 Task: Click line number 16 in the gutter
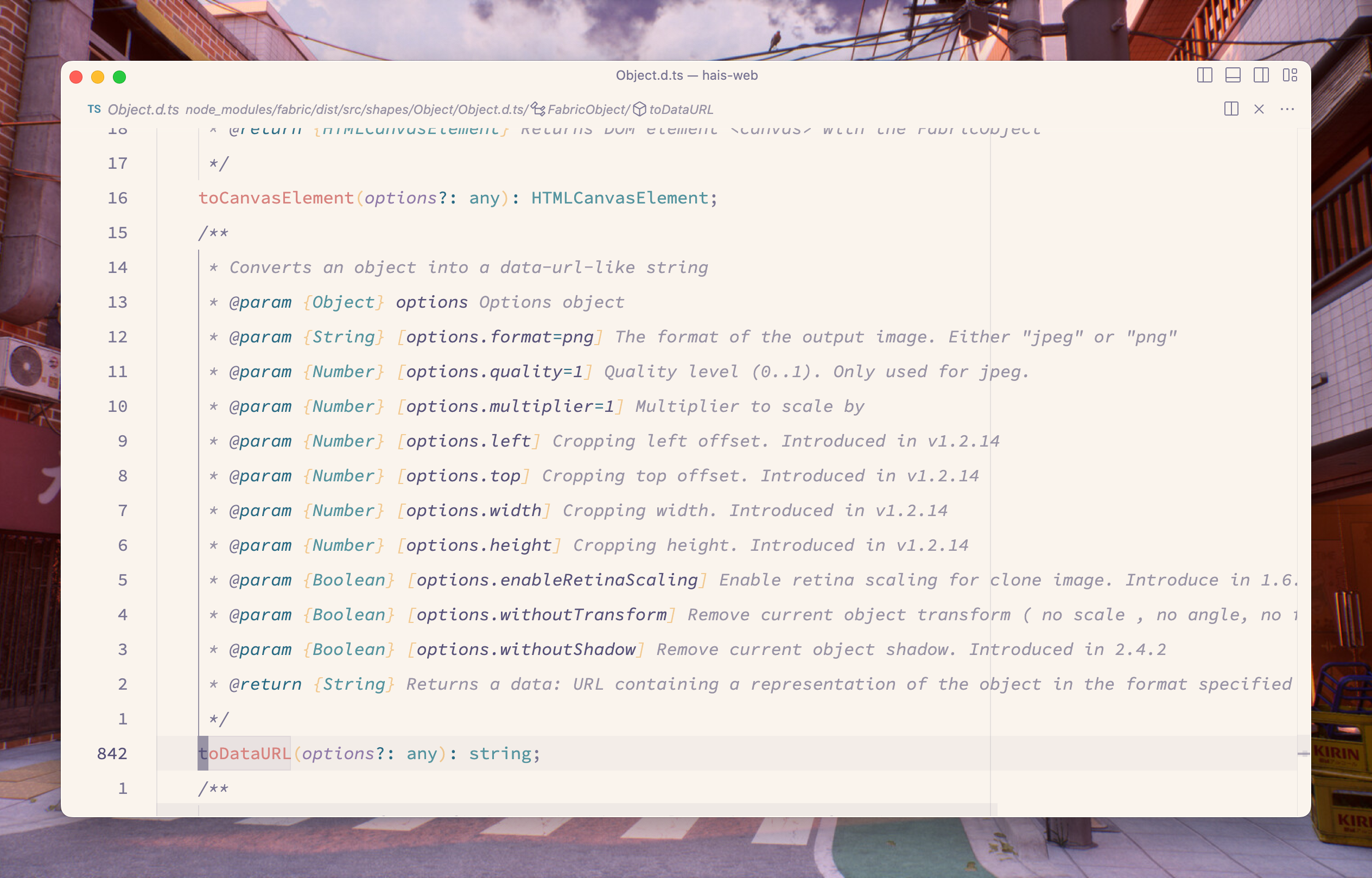[x=117, y=198]
